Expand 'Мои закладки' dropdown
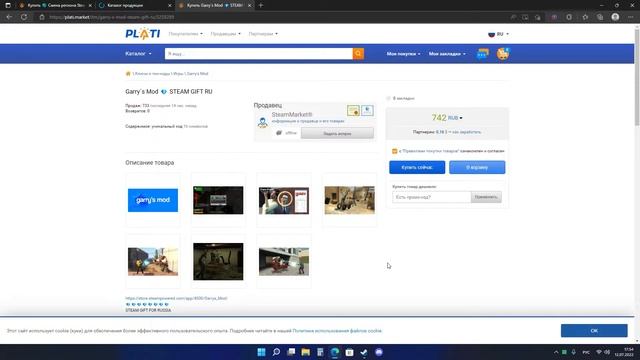The image size is (640, 360). tap(447, 53)
